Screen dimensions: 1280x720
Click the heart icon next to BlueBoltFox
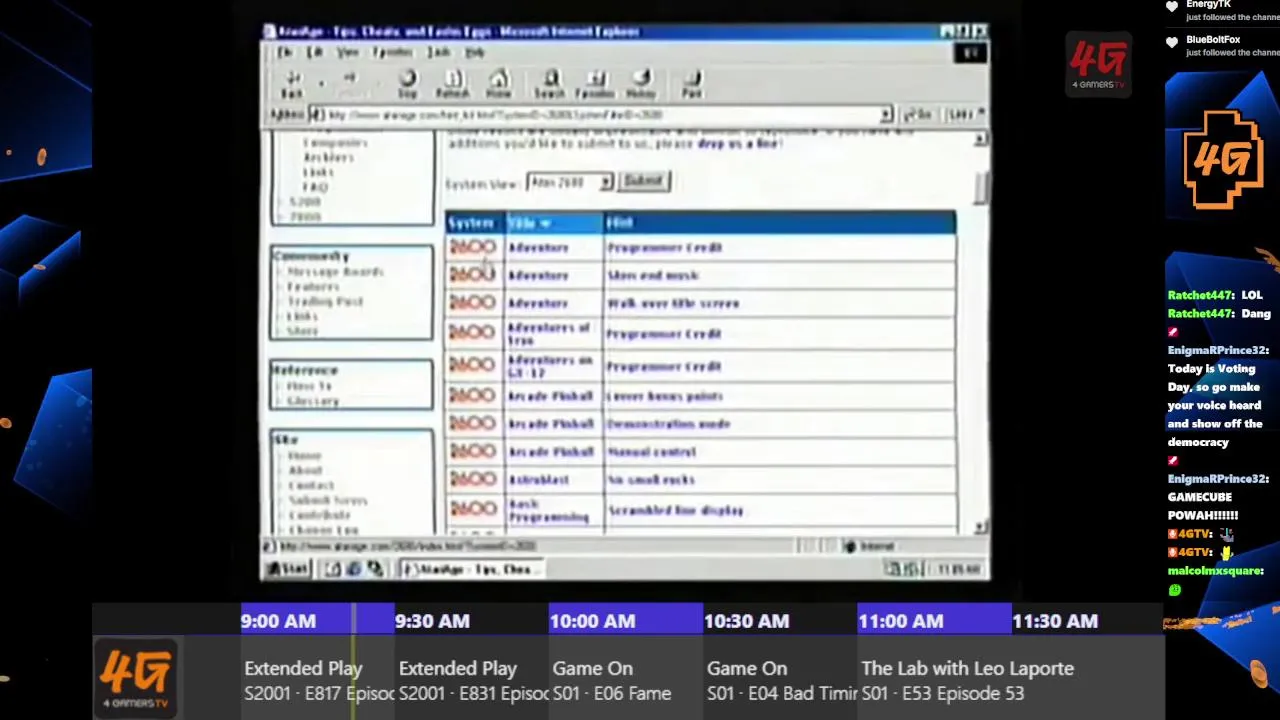coord(1172,42)
